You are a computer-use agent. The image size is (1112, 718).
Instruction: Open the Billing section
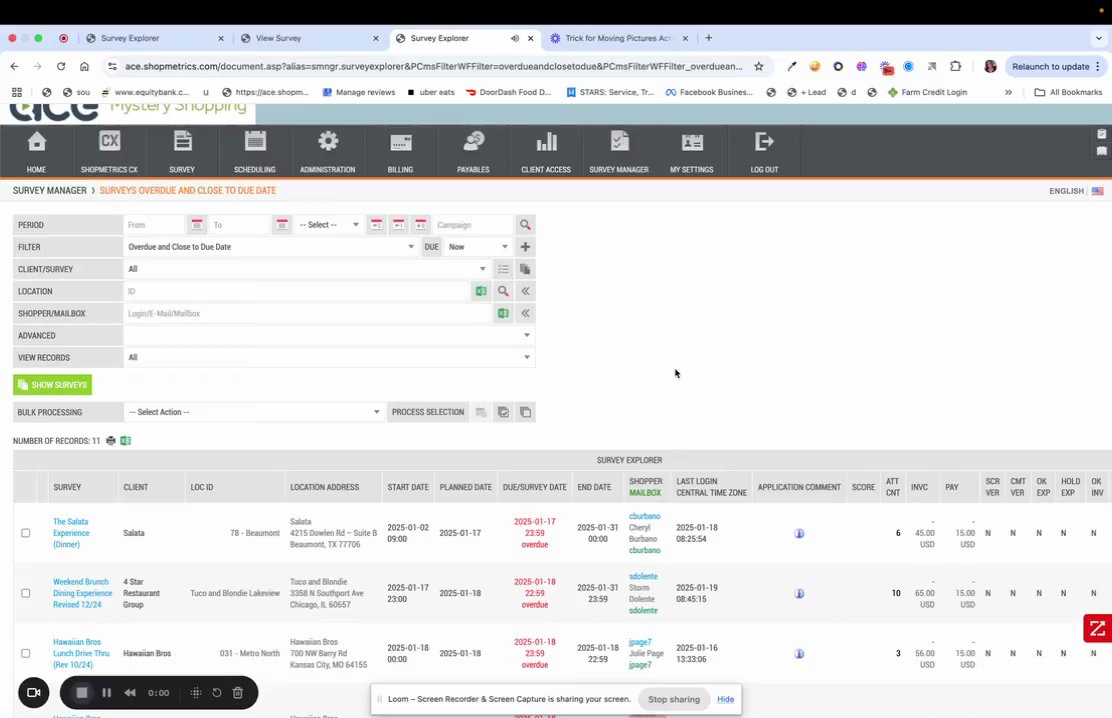(401, 151)
